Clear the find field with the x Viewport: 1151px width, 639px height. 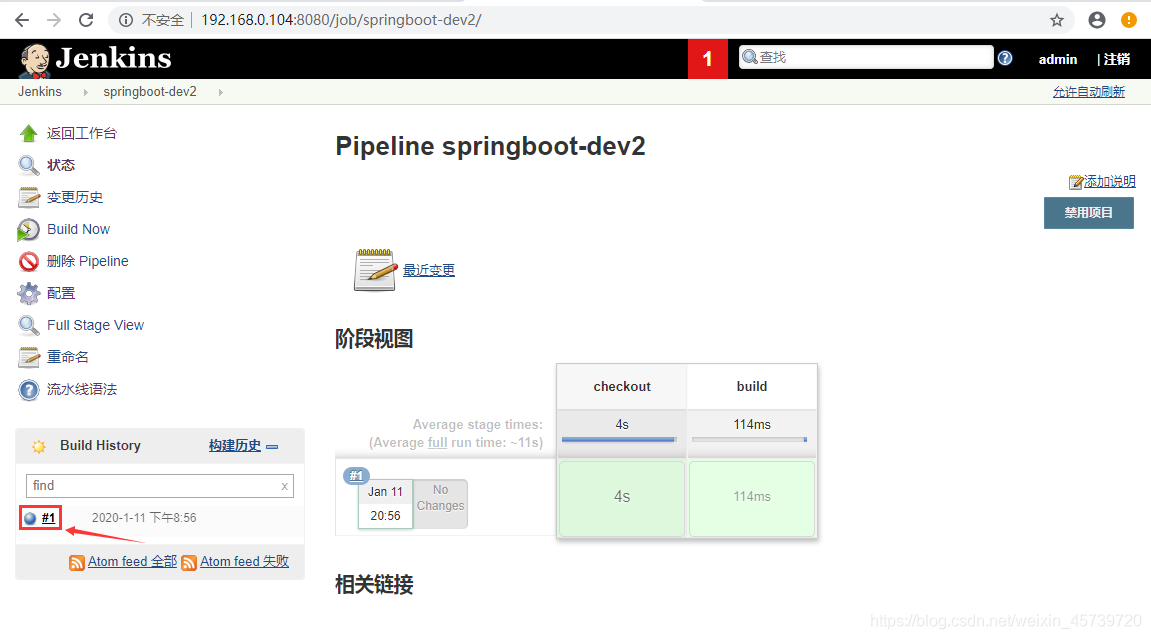pos(285,486)
